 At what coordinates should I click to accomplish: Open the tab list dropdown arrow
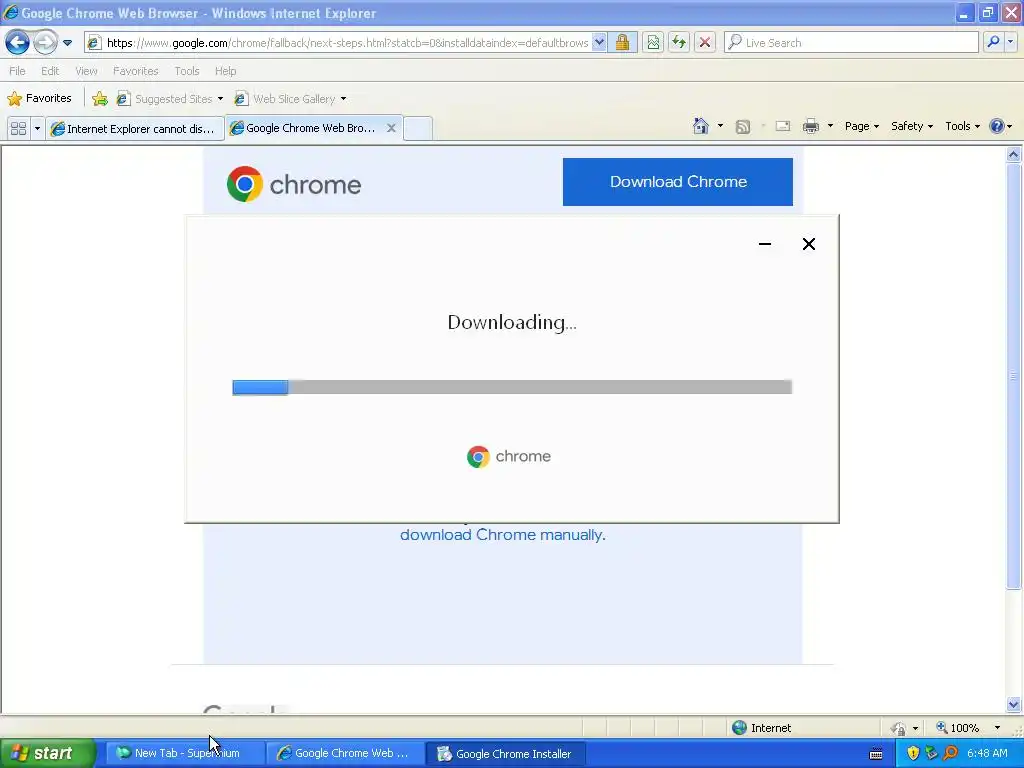[x=37, y=129]
